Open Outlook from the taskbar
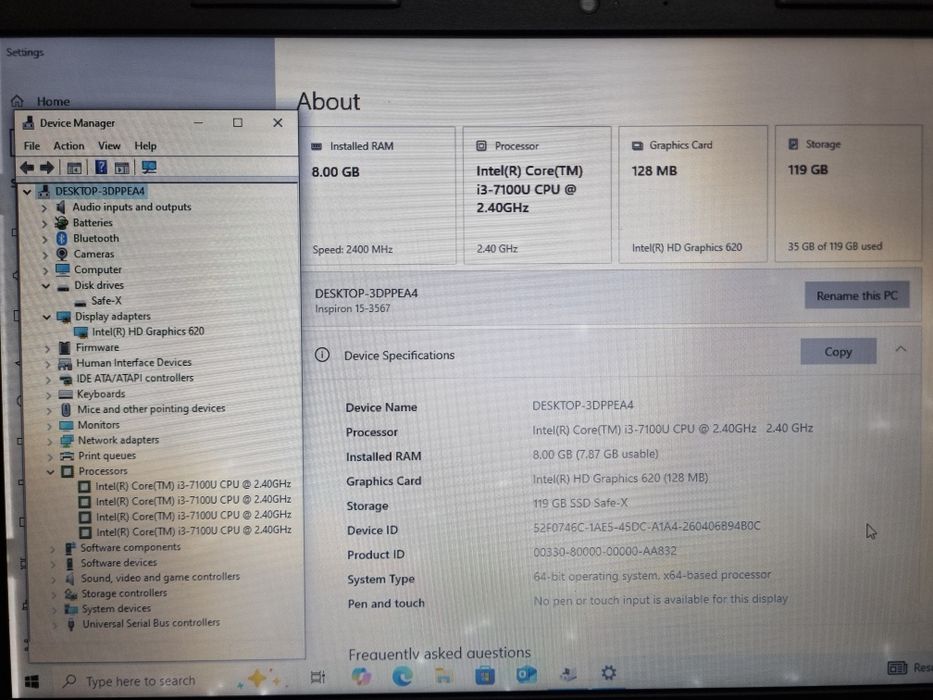This screenshot has height=700, width=933. 526,674
